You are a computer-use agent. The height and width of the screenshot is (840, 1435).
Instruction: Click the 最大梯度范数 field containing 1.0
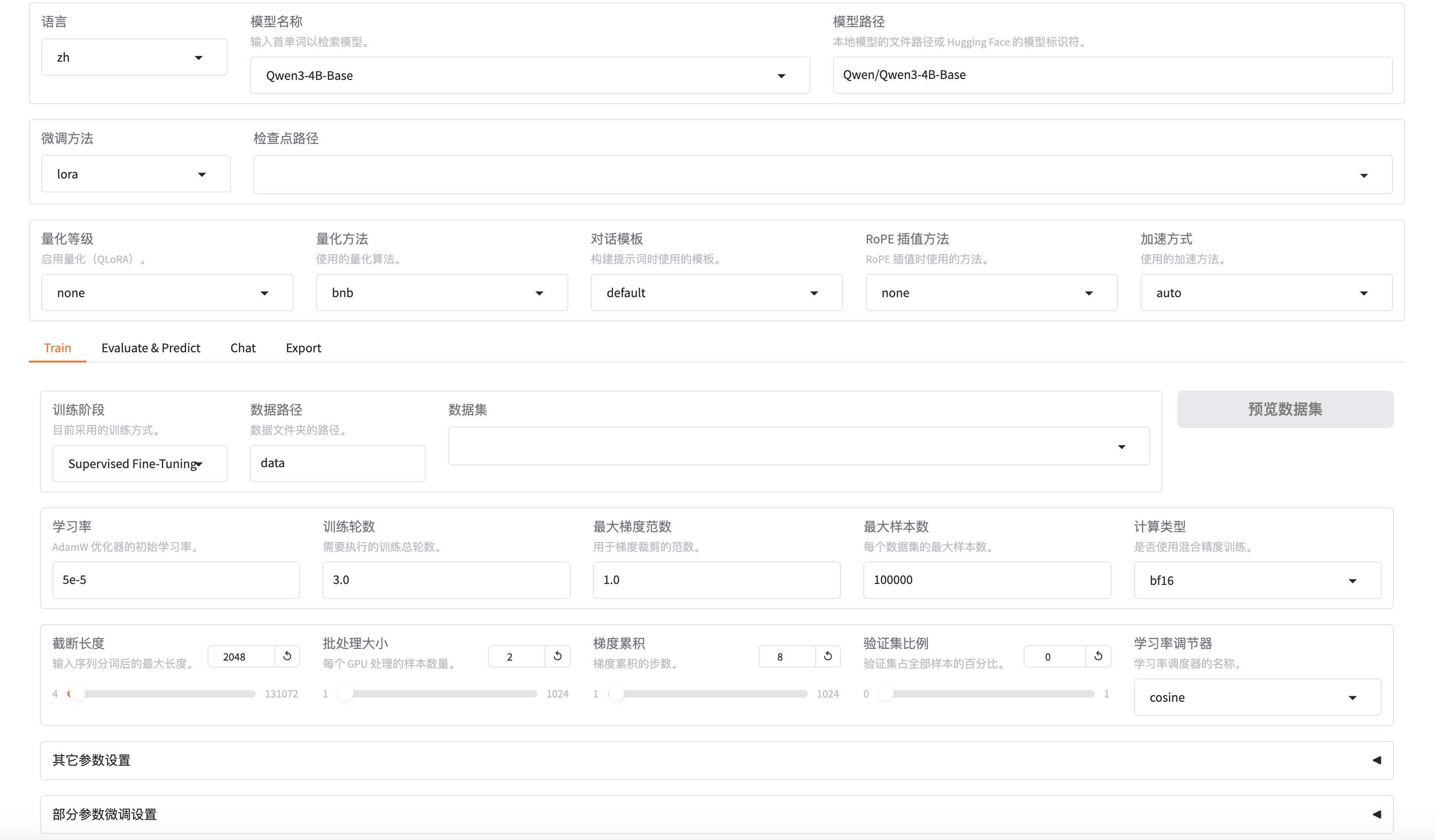click(717, 580)
